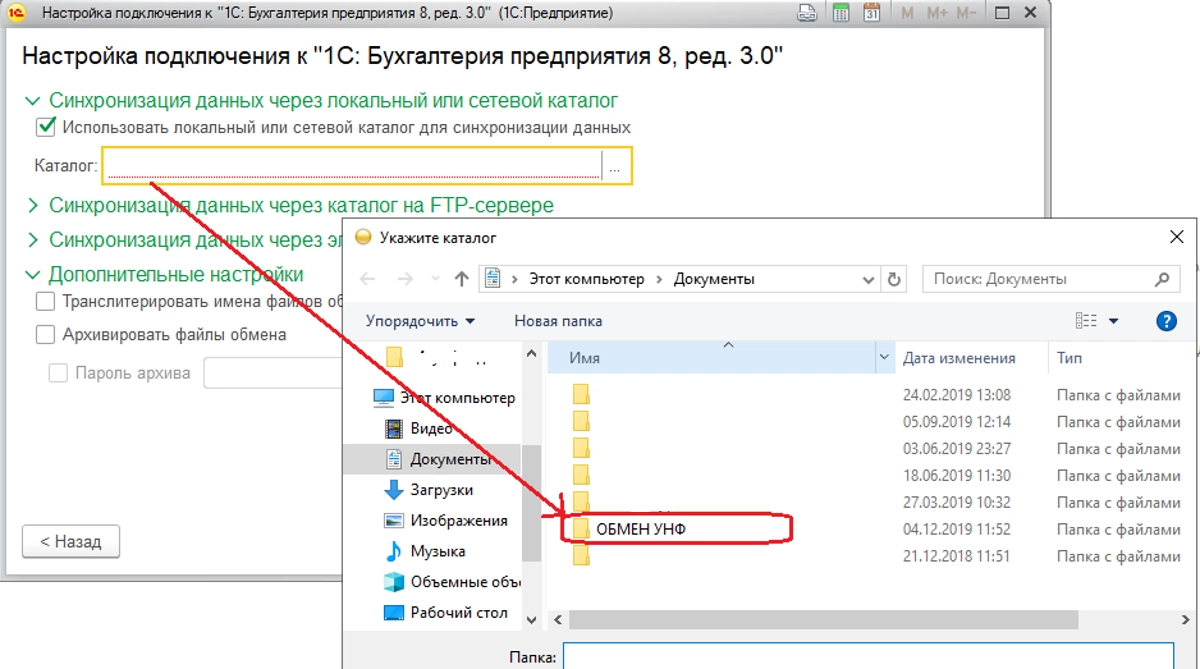1200x669 pixels.
Task: Click the navigation pane scroll down arrow
Action: [x=531, y=620]
